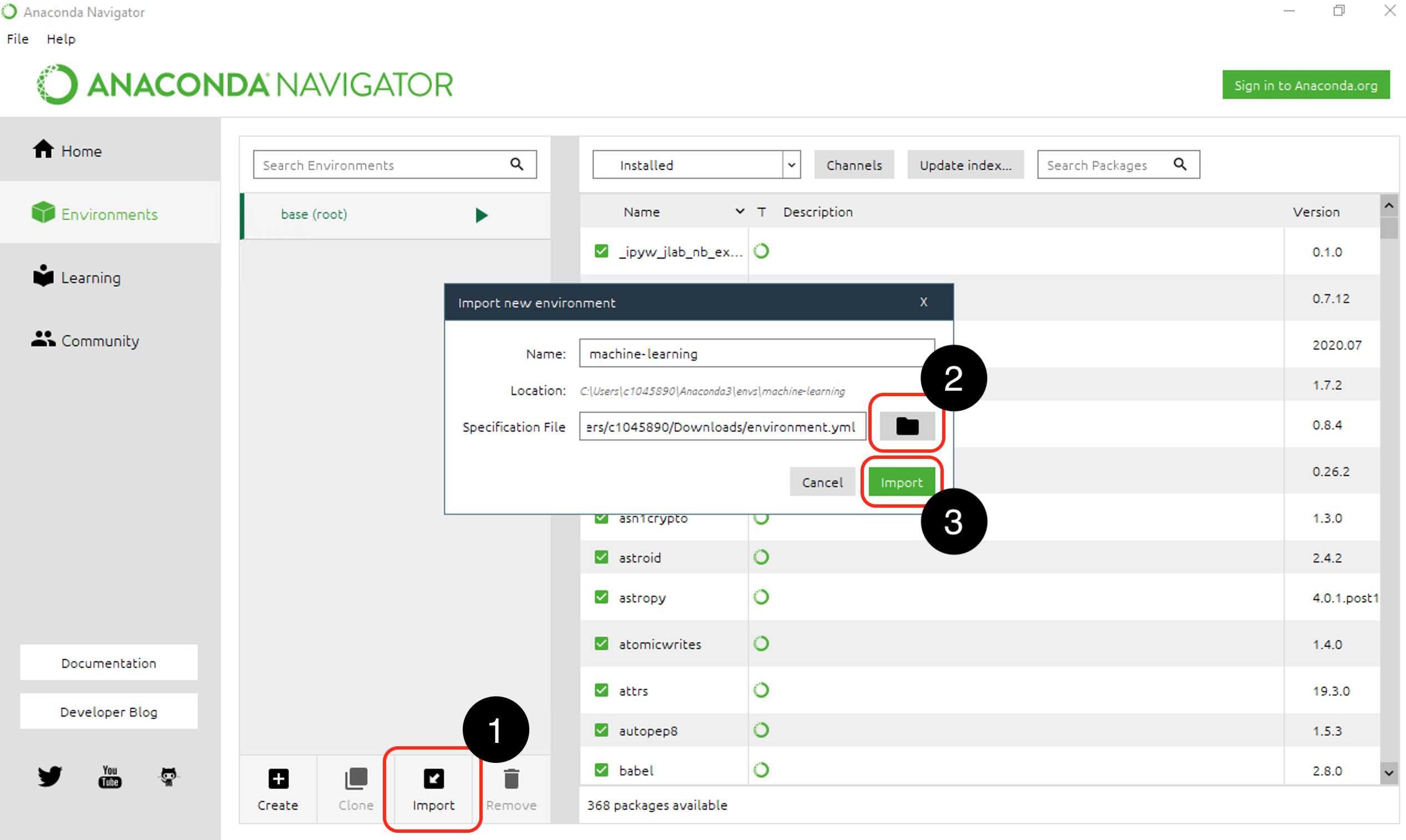1406x840 pixels.
Task: Open the Documentation link
Action: (109, 663)
